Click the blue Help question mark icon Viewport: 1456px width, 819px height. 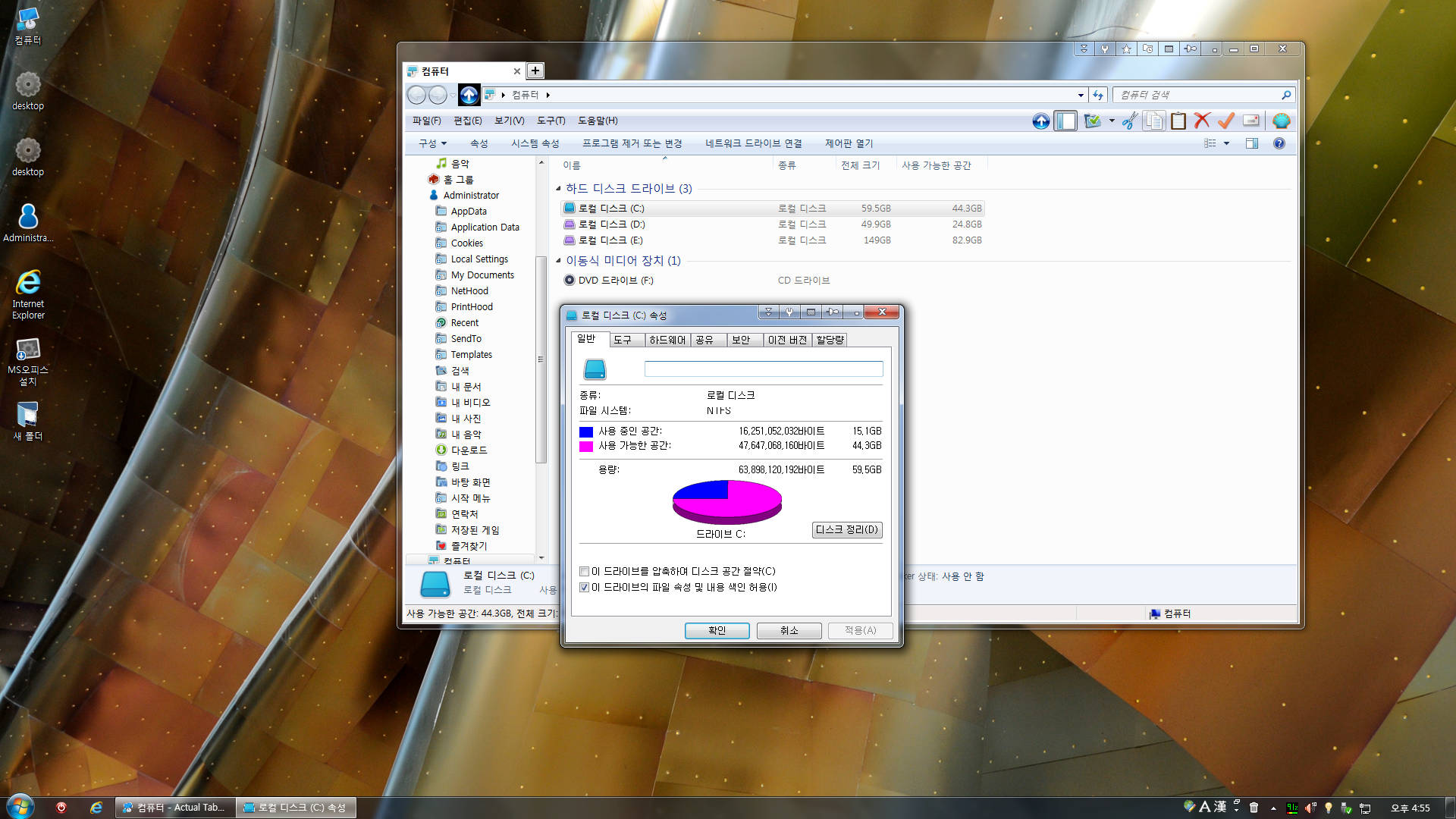pyautogui.click(x=1279, y=143)
